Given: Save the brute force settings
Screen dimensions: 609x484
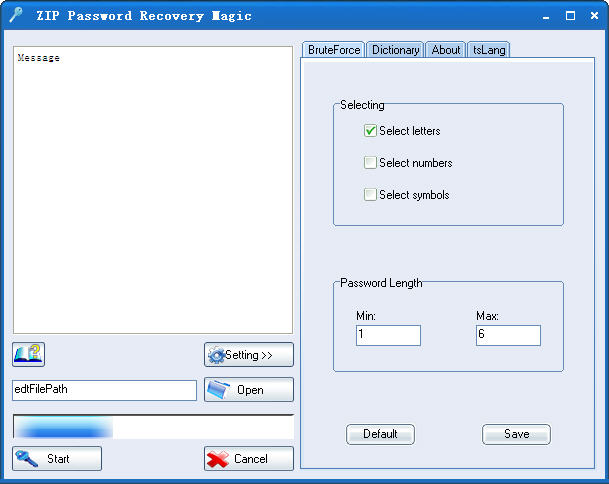Looking at the screenshot, I should (x=516, y=434).
